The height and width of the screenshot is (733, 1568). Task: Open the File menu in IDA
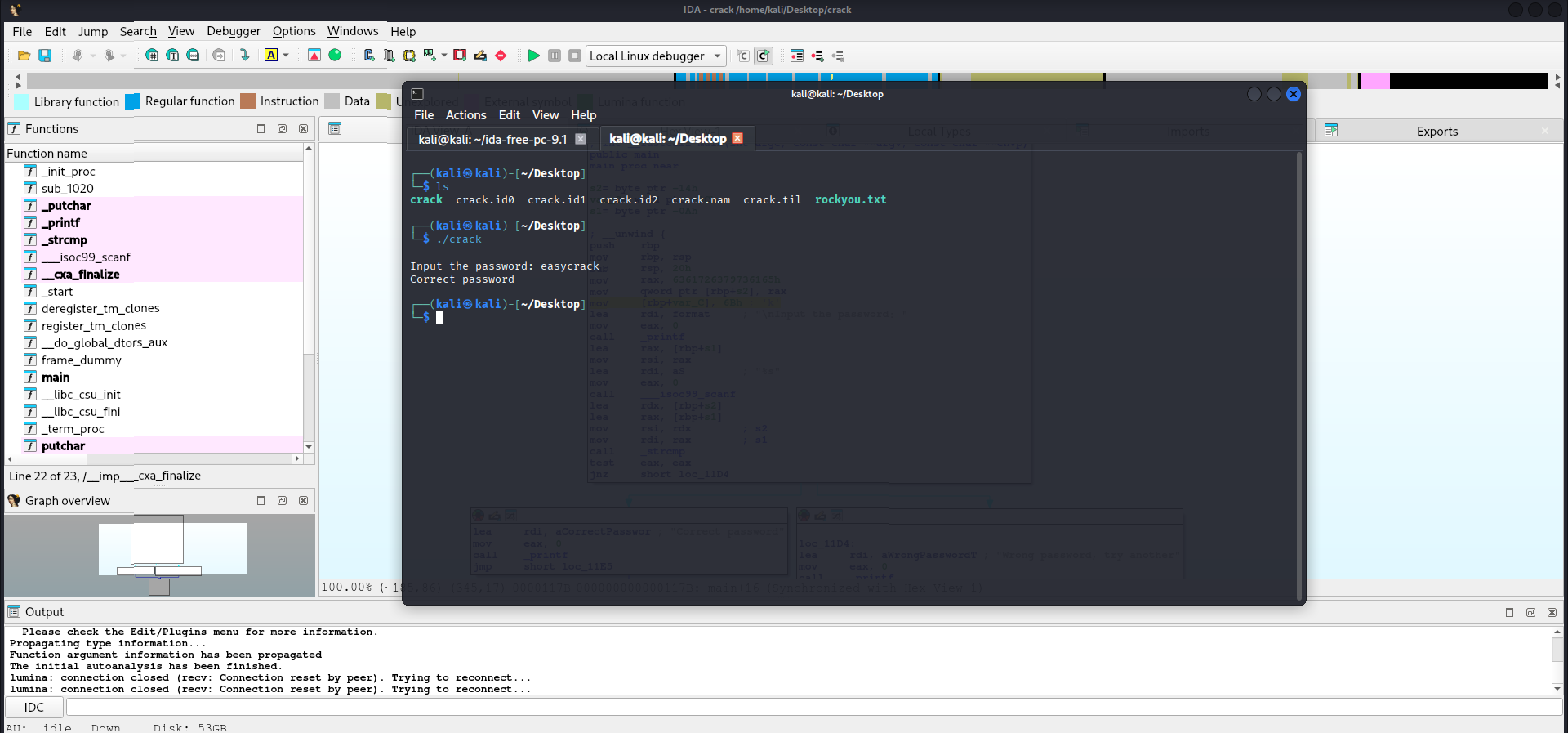coord(22,31)
